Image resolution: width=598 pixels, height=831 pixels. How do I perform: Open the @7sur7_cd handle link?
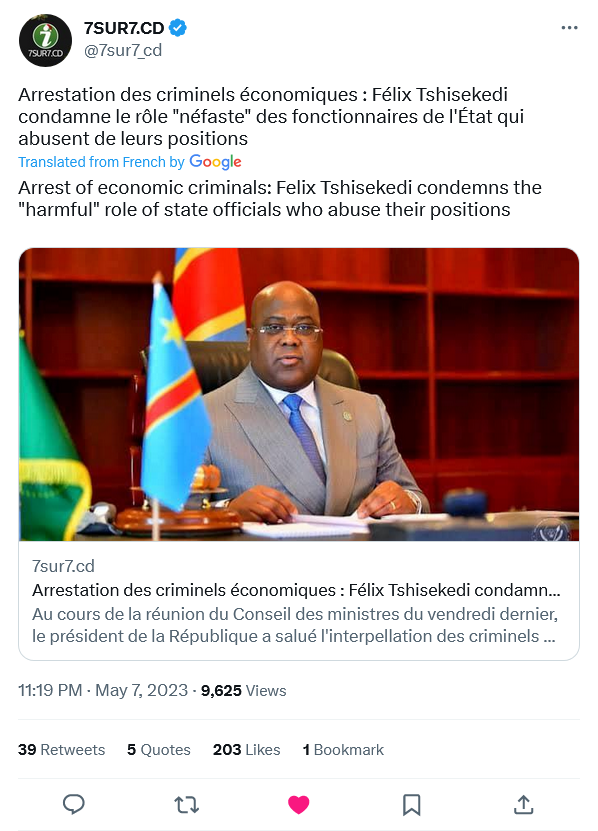(123, 50)
